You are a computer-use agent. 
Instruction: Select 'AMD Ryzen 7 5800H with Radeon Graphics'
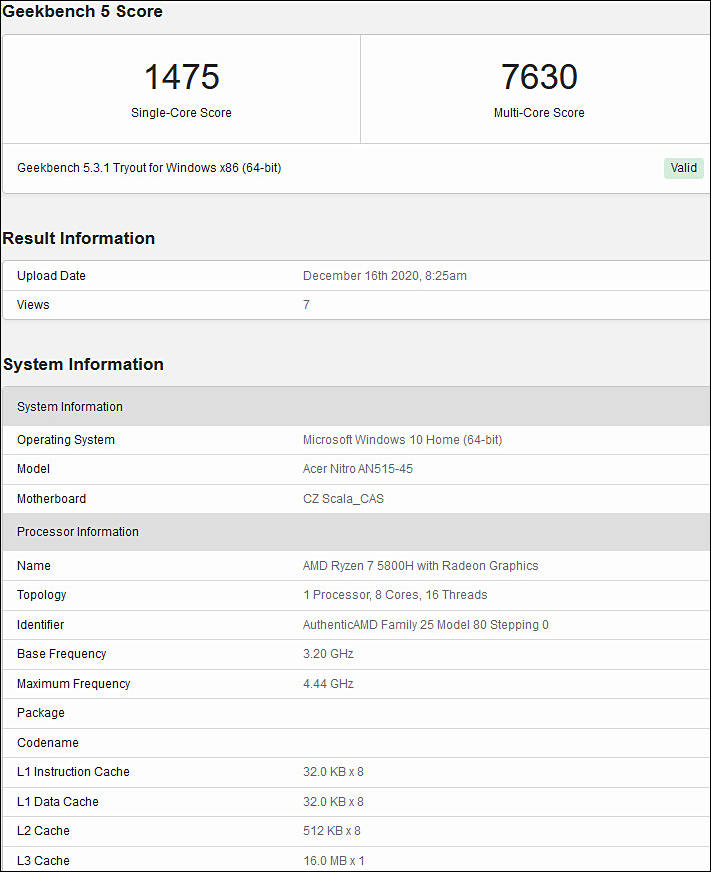pyautogui.click(x=421, y=566)
